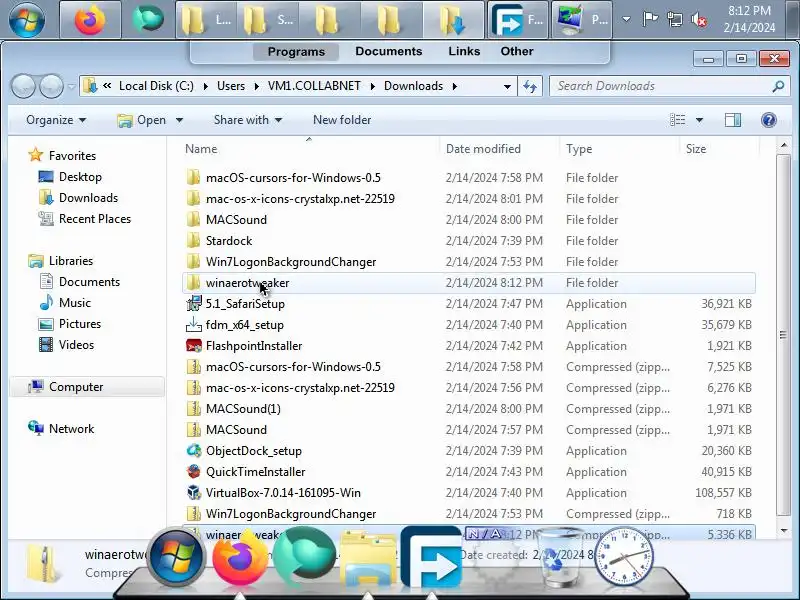Screen dimensions: 800x600
Task: Click the analog clock in the dock
Action: coord(623,557)
